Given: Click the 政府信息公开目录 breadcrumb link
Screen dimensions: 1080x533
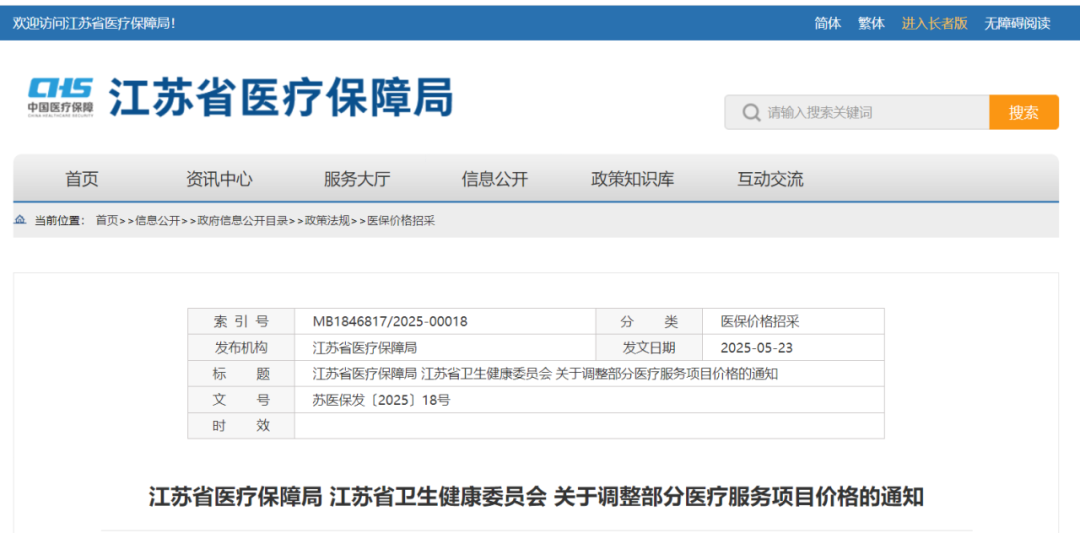Looking at the screenshot, I should click(x=242, y=221).
